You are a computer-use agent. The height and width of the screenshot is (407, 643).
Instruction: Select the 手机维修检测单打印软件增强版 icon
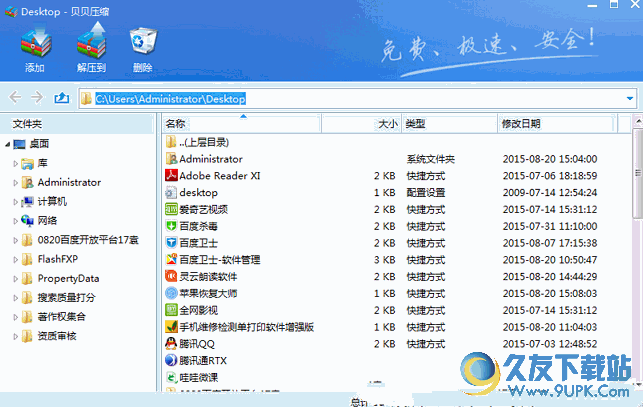coord(171,327)
